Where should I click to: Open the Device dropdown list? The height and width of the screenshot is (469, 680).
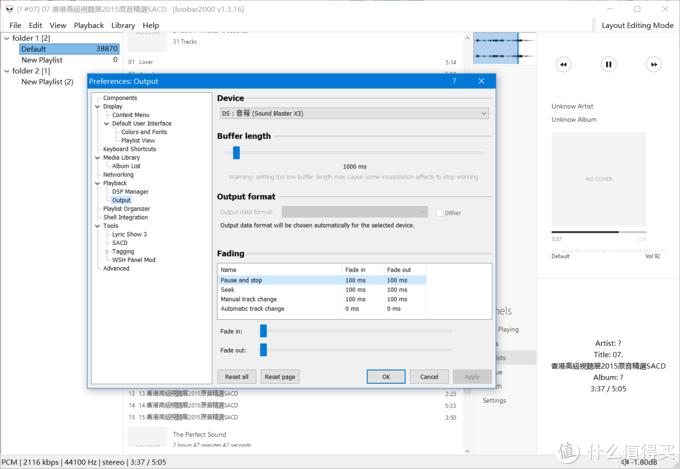[x=354, y=113]
